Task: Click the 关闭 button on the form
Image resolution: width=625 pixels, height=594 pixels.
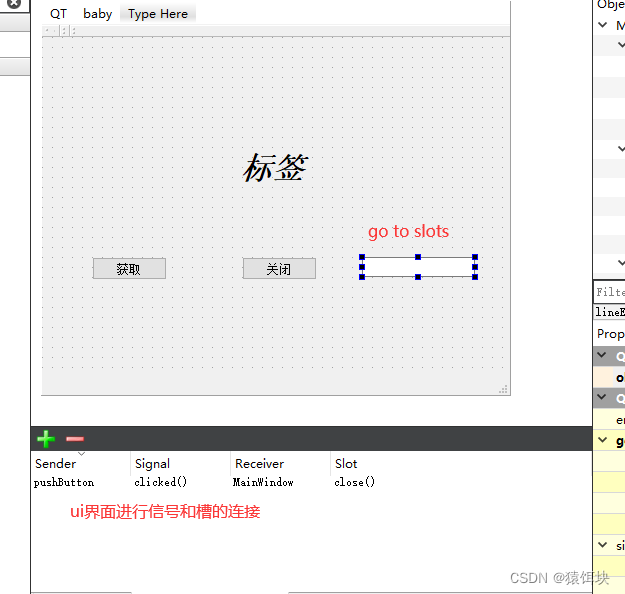Action: (x=279, y=269)
